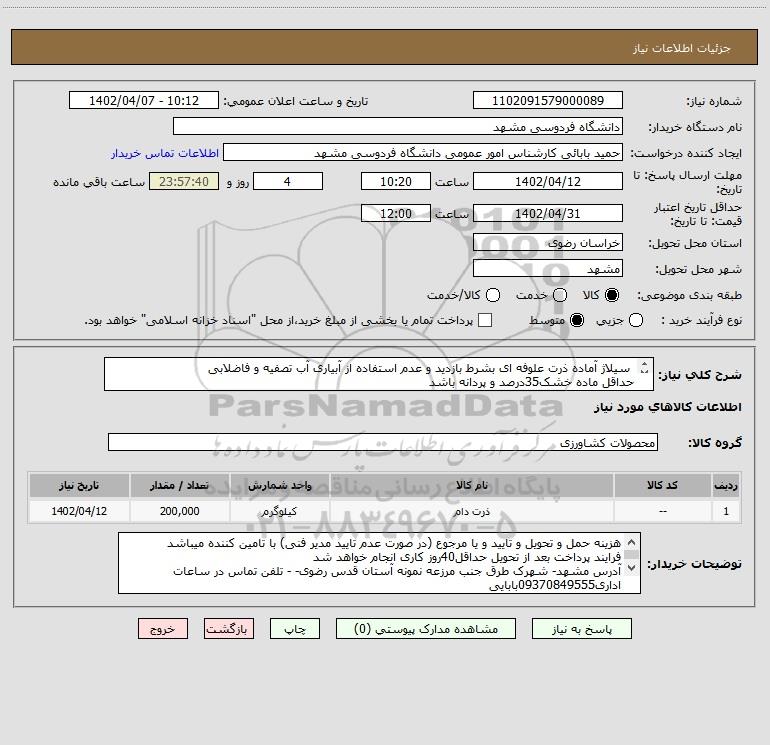Click the item name cell ذرت دام

[472, 511]
